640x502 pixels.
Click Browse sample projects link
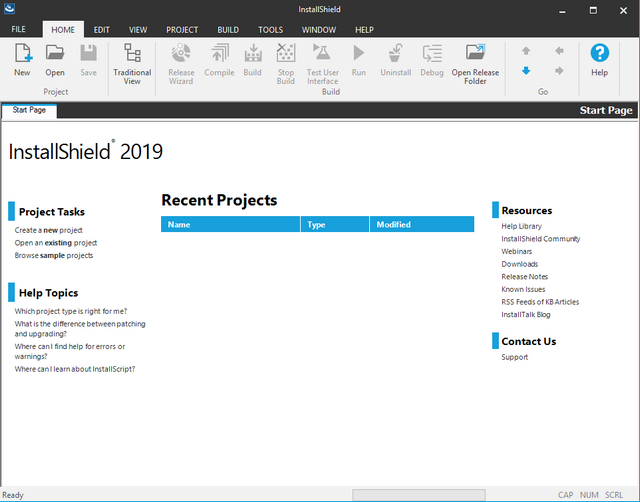click(54, 255)
